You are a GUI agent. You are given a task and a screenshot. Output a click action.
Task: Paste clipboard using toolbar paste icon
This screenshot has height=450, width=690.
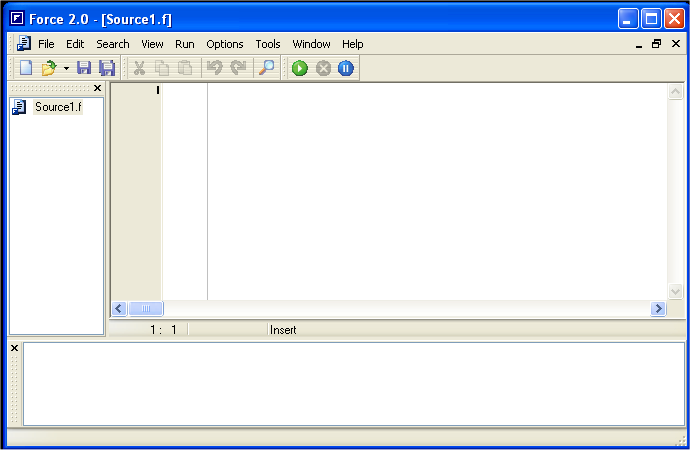(185, 68)
